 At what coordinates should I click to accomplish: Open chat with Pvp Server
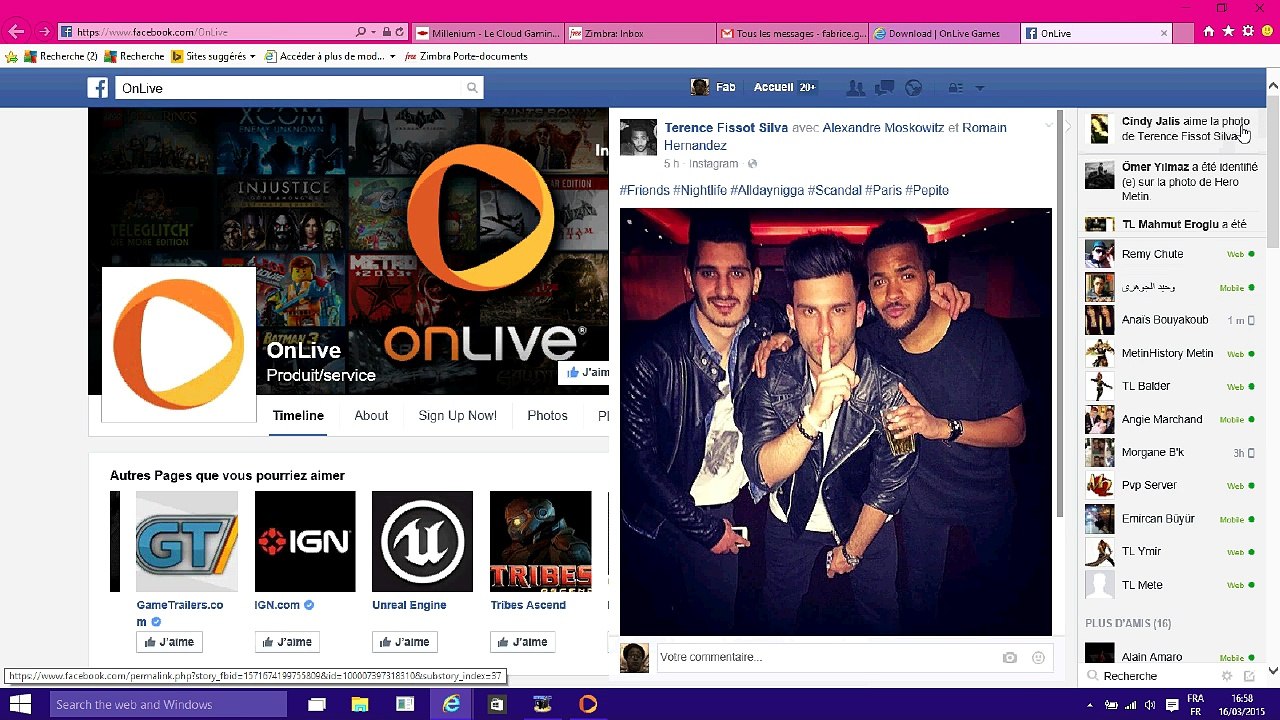[x=1170, y=485]
